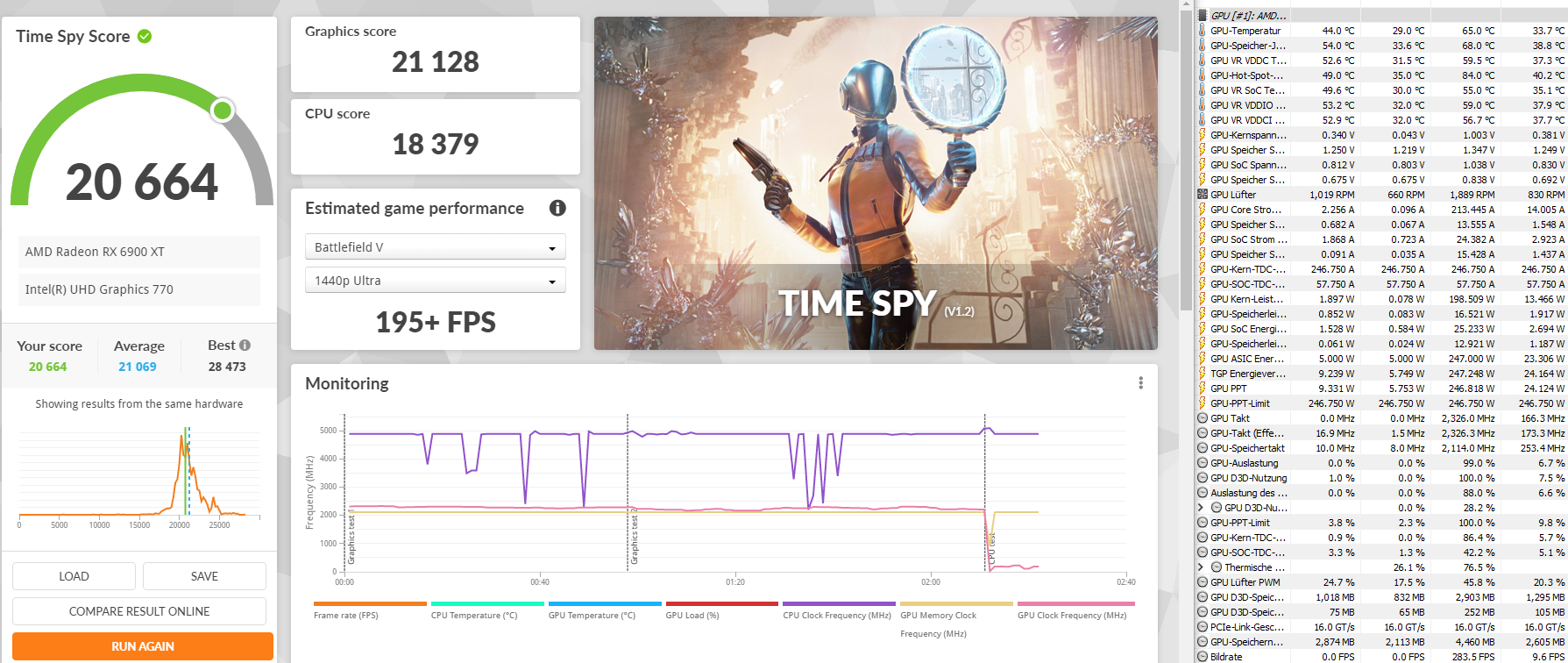1568x663 pixels.
Task: Open the 1440p Ultra resolution dropdown
Action: pyautogui.click(x=436, y=281)
